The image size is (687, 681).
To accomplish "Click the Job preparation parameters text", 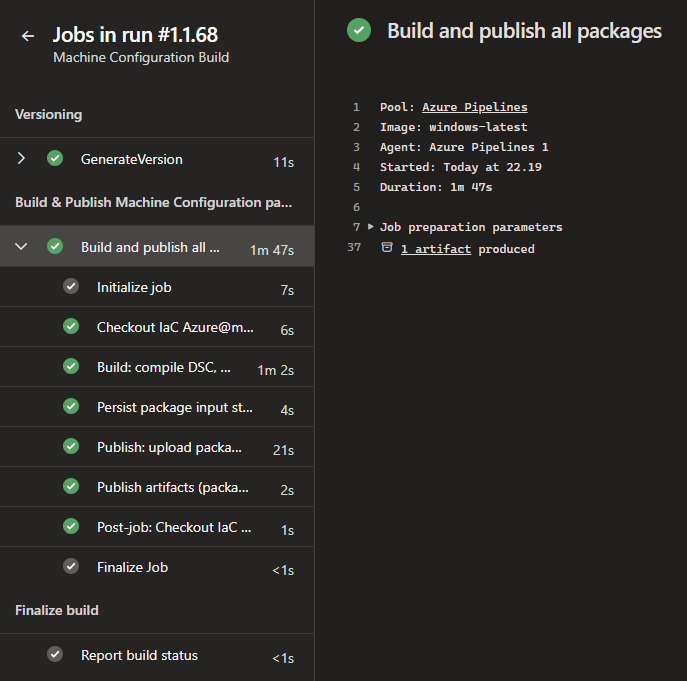I will (471, 227).
